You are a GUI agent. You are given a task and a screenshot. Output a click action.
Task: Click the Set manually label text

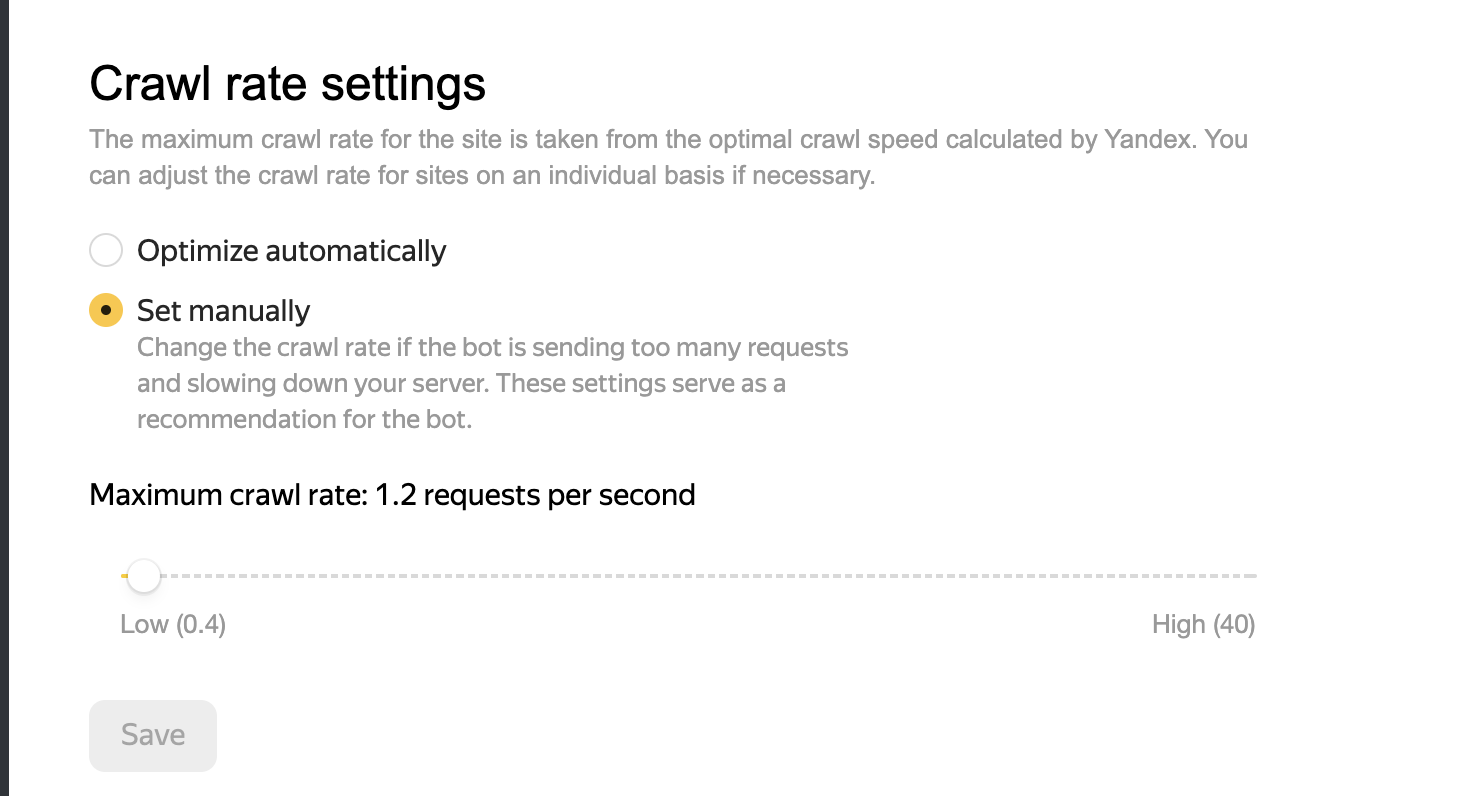224,310
